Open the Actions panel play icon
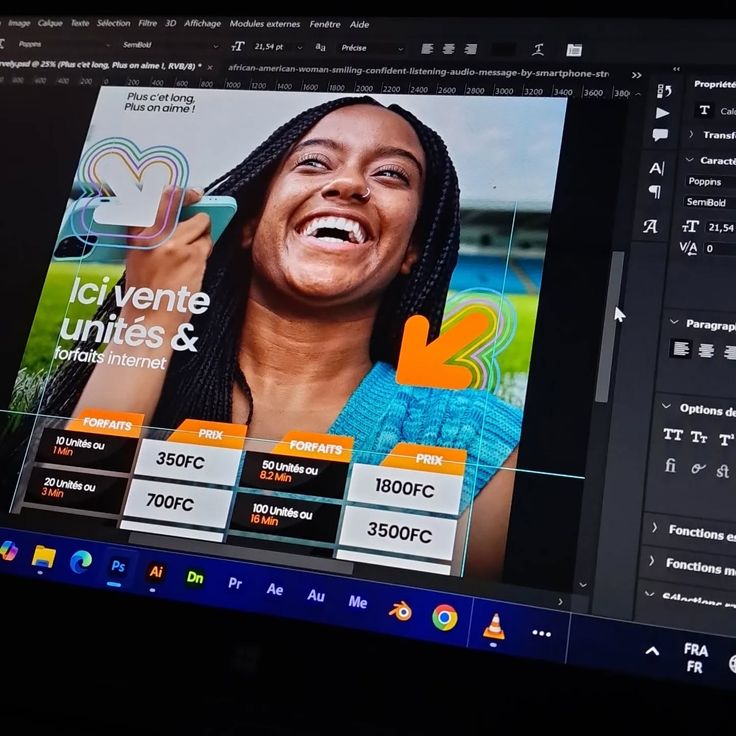The width and height of the screenshot is (736, 736). pyautogui.click(x=662, y=113)
